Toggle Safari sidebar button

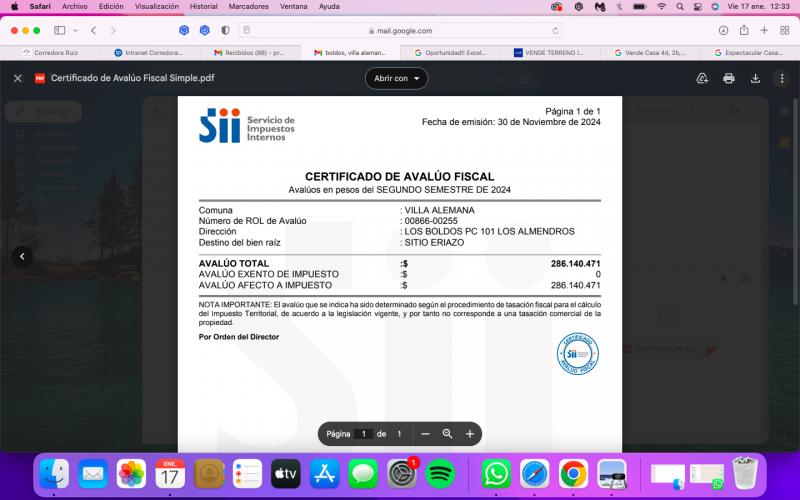click(60, 31)
